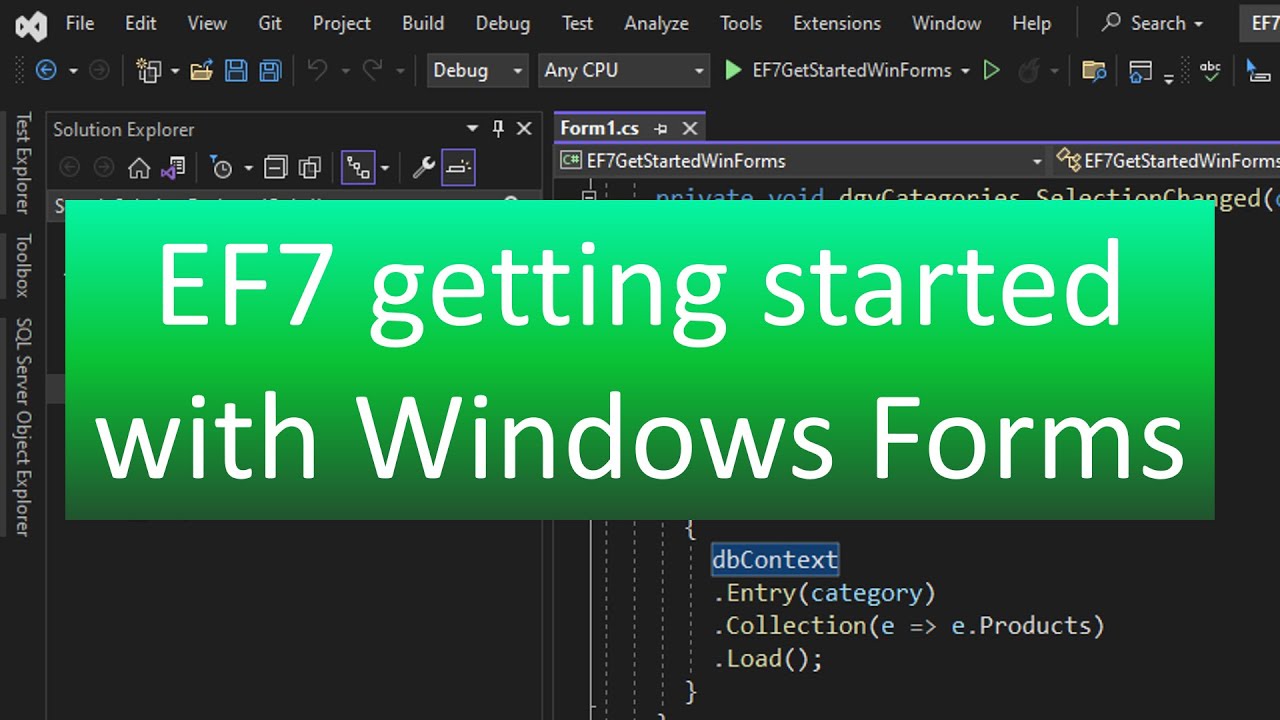The image size is (1280, 720).
Task: Open the Solution Explorer window options arrow
Action: (x=472, y=129)
